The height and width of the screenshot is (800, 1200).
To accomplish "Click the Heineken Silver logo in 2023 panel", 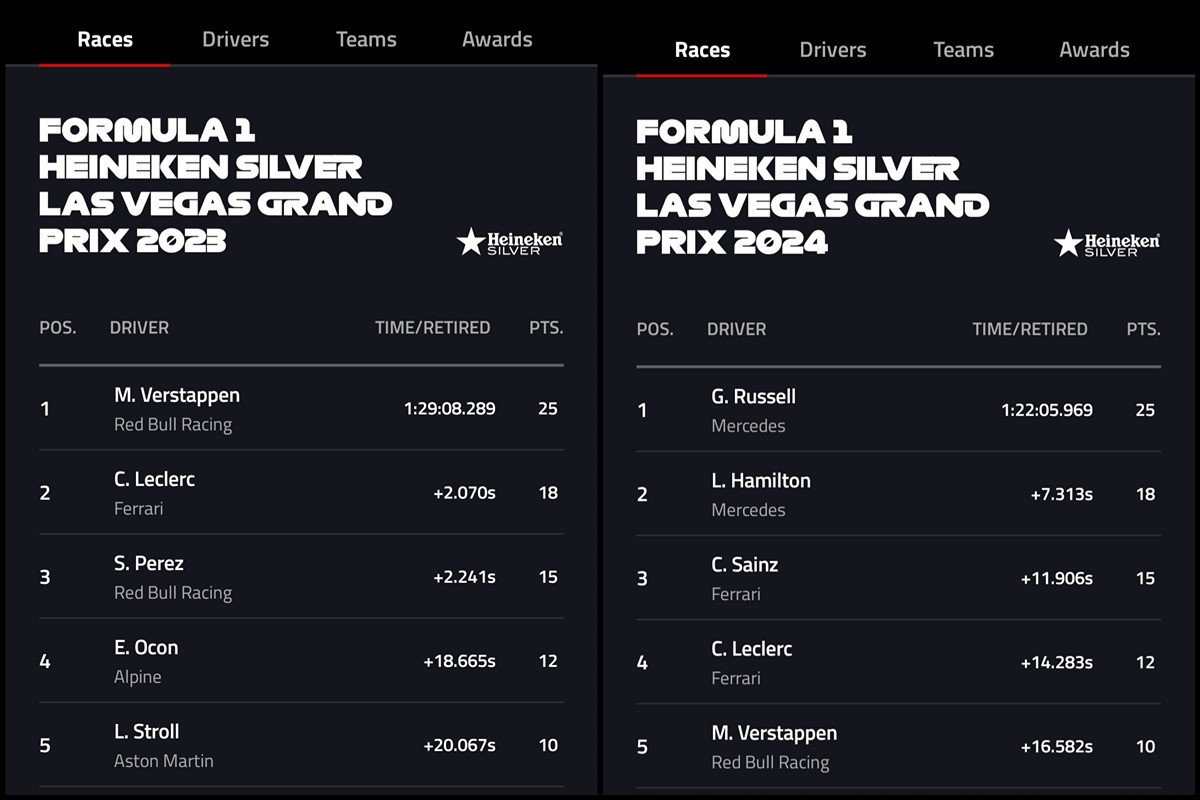I will pyautogui.click(x=510, y=242).
